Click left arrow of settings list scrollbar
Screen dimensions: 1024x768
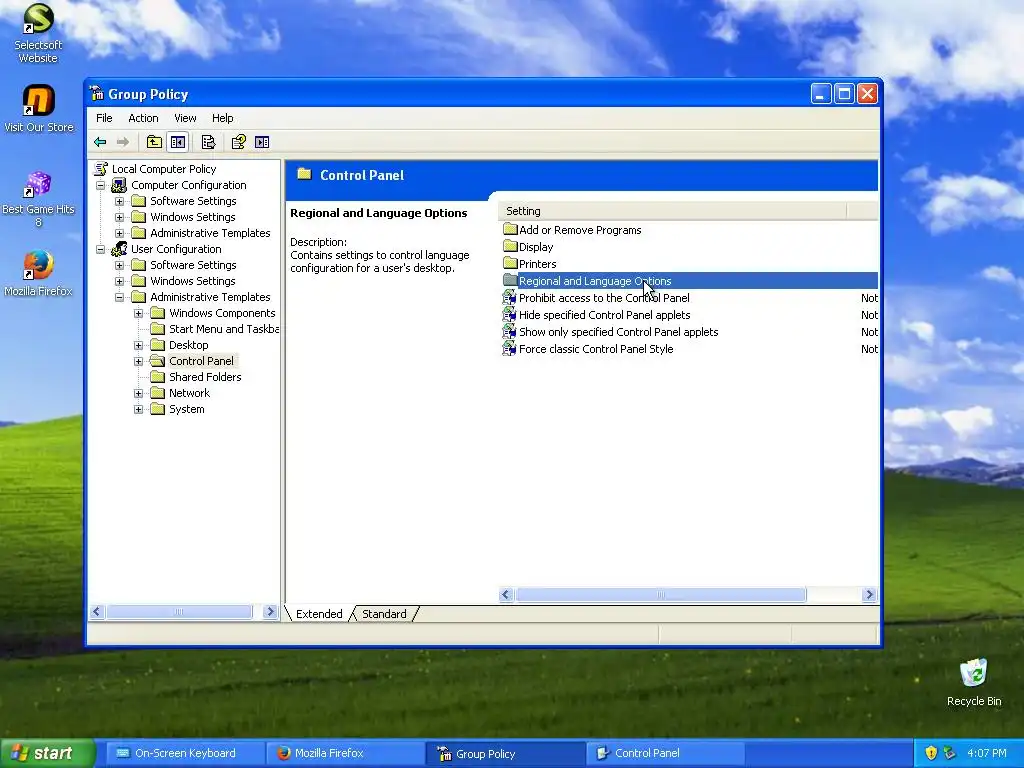(506, 594)
